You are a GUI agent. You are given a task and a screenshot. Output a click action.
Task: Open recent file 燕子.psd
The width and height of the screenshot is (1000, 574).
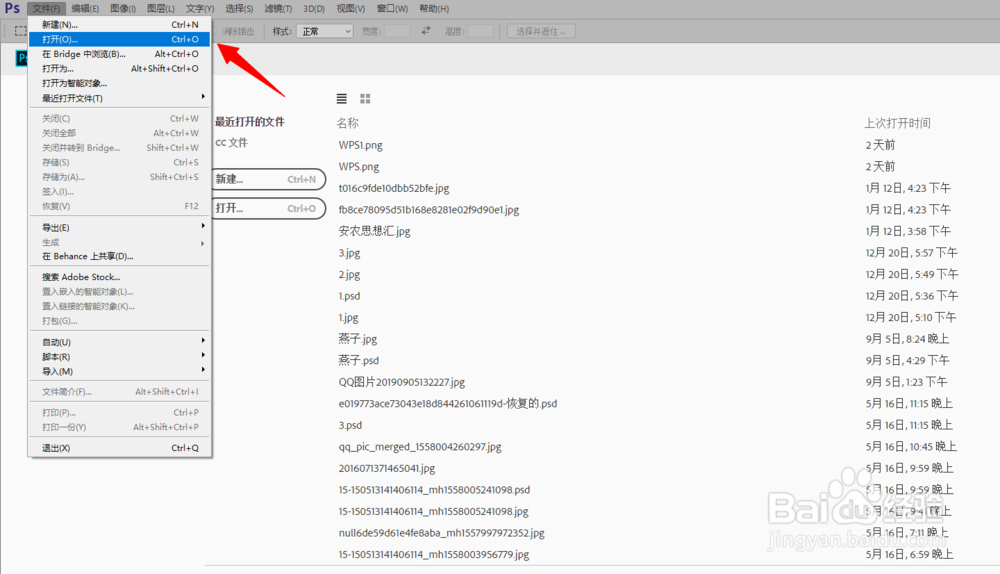(x=358, y=360)
